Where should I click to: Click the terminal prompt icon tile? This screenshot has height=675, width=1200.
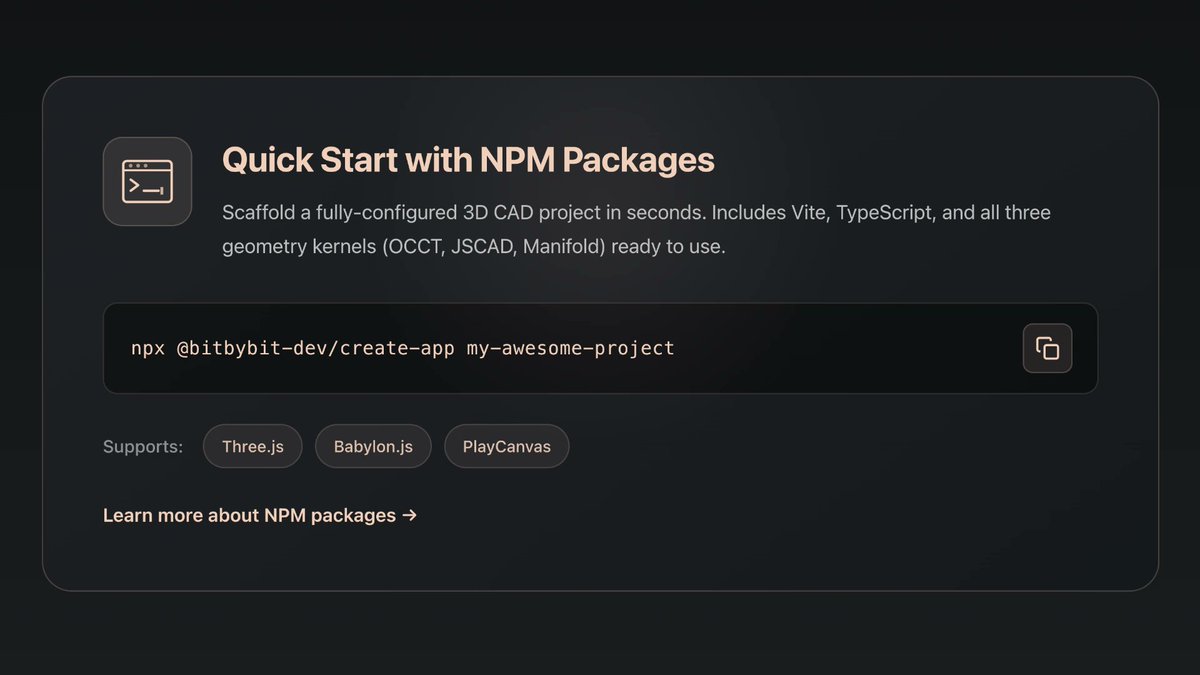tap(147, 181)
